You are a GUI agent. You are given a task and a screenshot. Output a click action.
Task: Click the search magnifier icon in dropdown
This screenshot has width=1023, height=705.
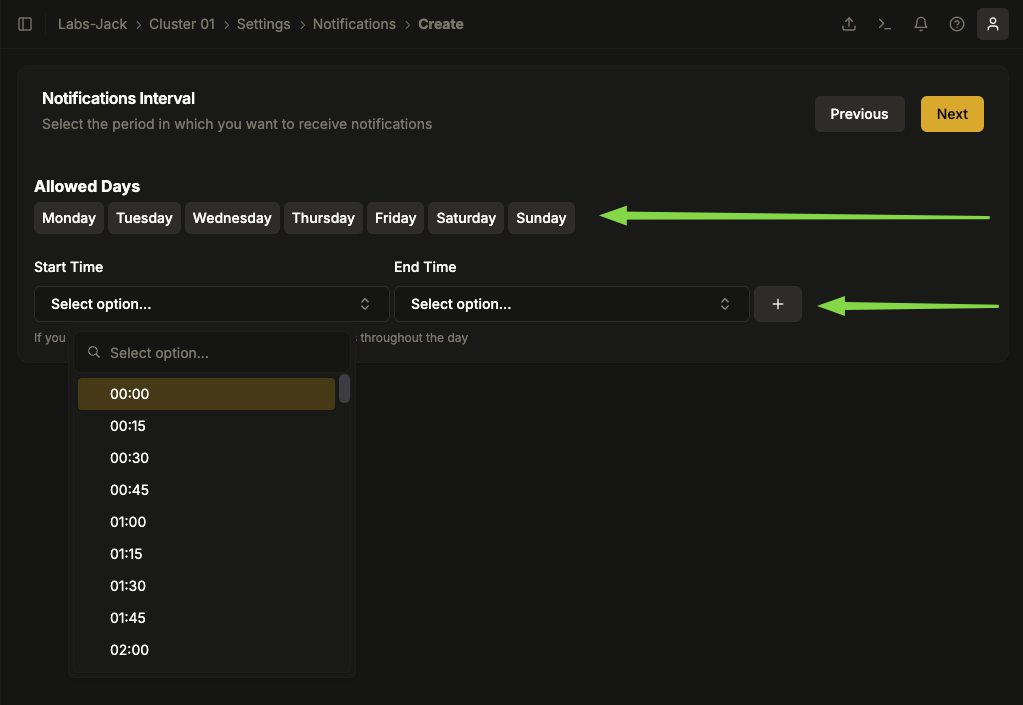(x=94, y=352)
